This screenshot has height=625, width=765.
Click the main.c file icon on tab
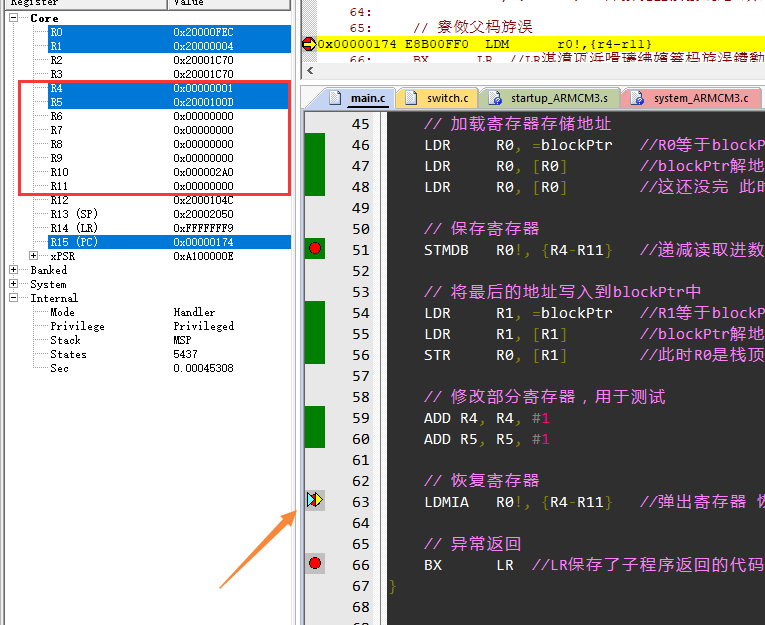click(335, 98)
